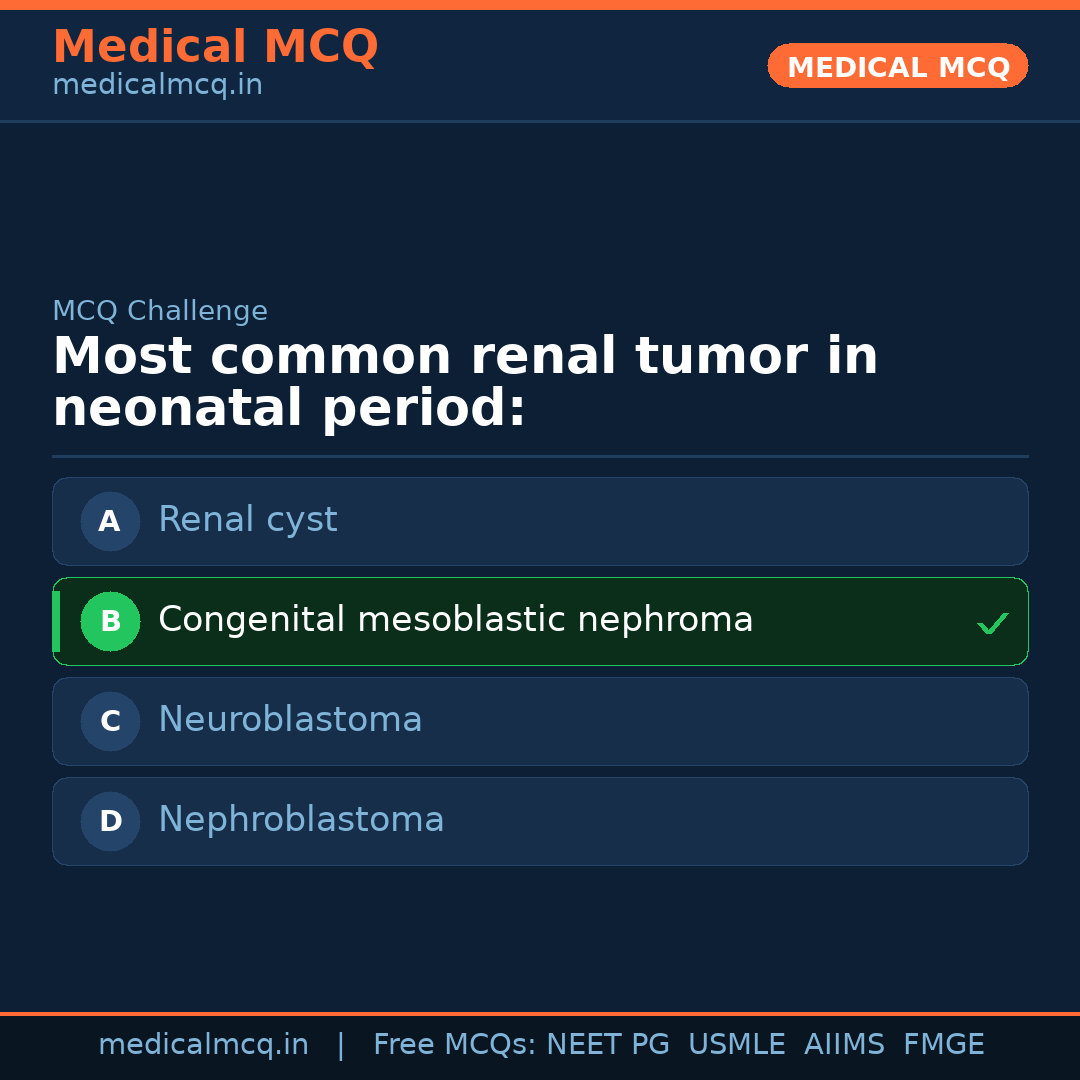Open the medicalmcq.in link under the header title
The image size is (1080, 1080).
coord(157,86)
